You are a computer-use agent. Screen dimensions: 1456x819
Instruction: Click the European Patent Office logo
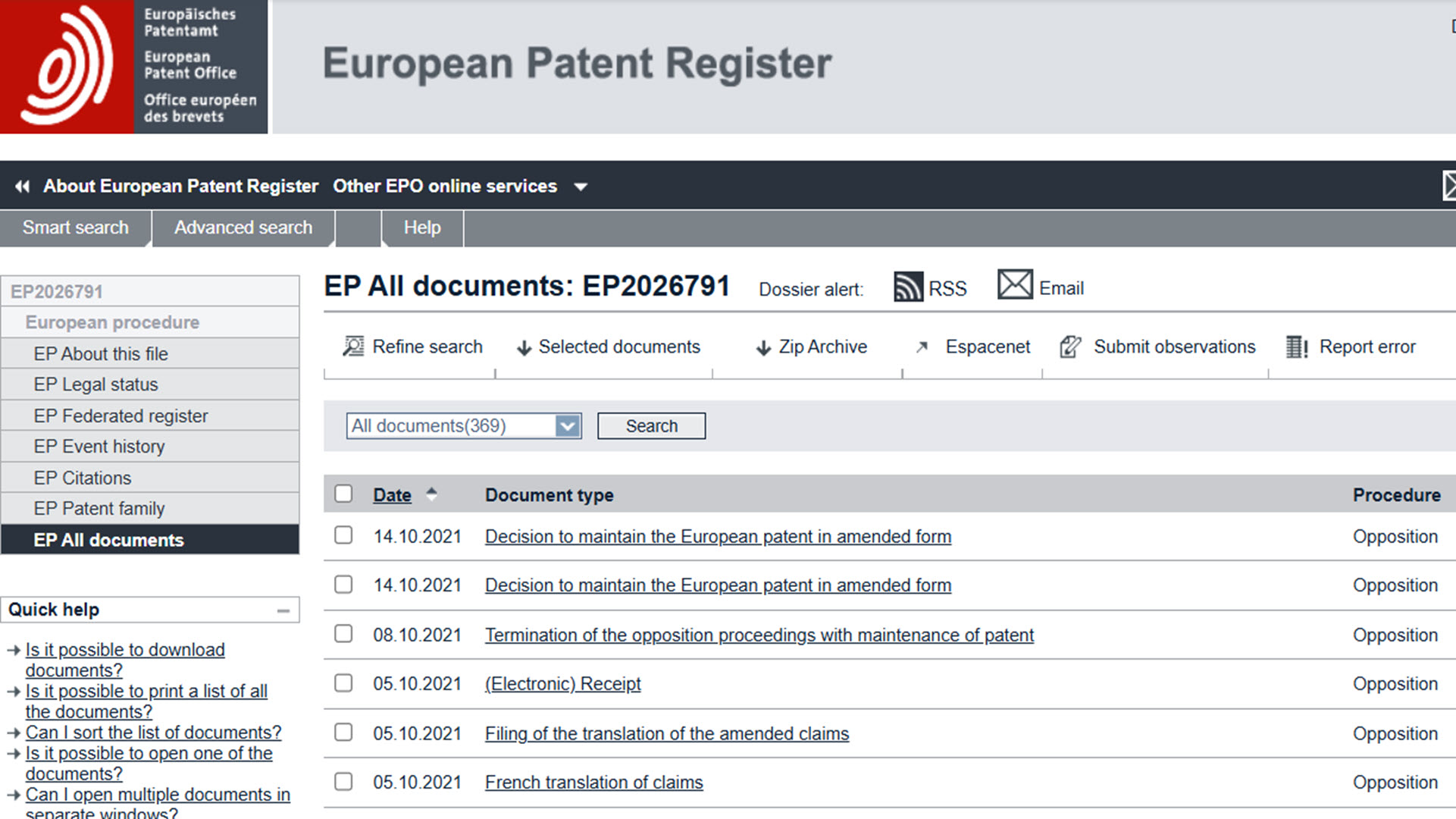(133, 67)
